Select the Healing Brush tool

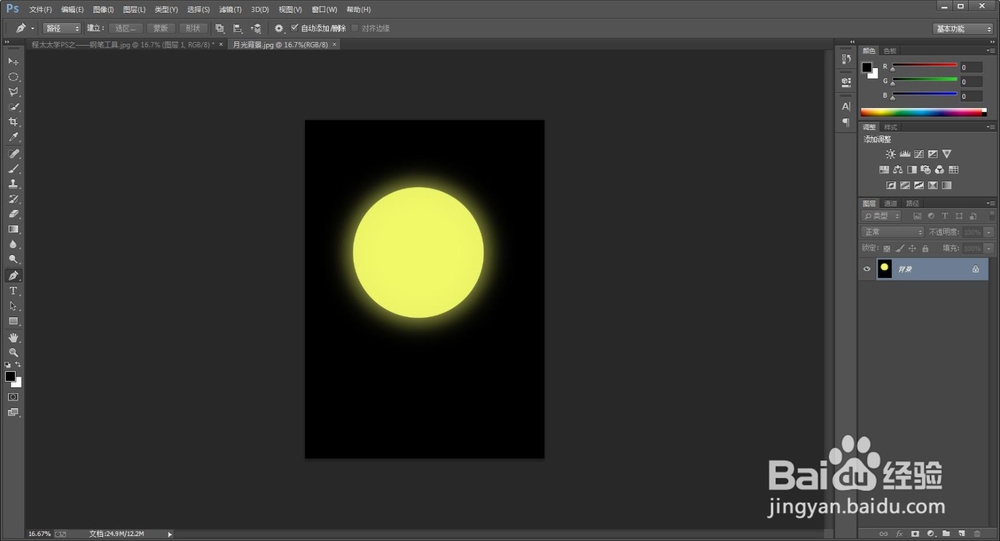(x=13, y=154)
